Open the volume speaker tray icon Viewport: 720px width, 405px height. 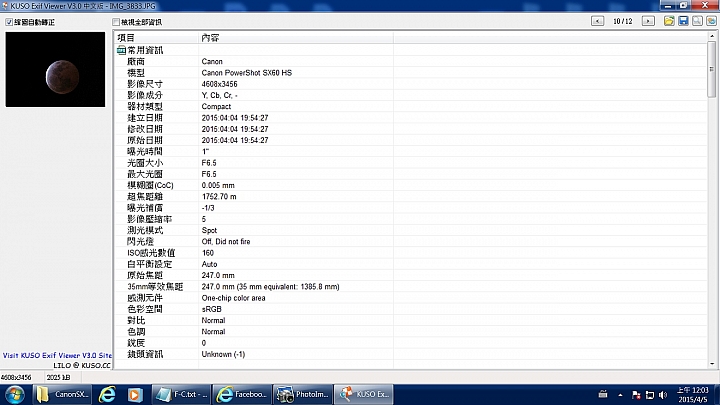coord(663,395)
